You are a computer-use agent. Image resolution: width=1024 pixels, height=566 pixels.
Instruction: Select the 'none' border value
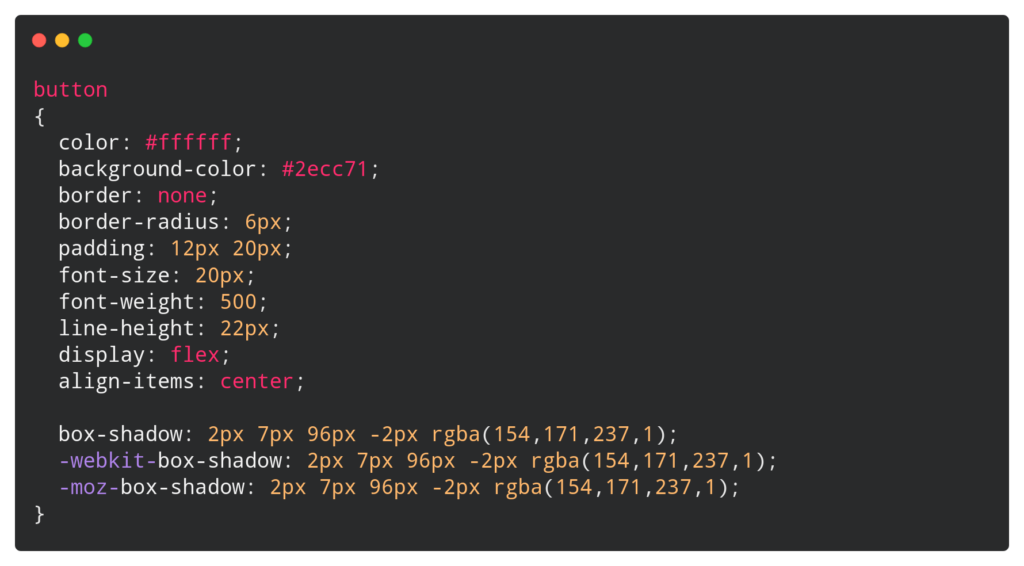click(x=182, y=196)
